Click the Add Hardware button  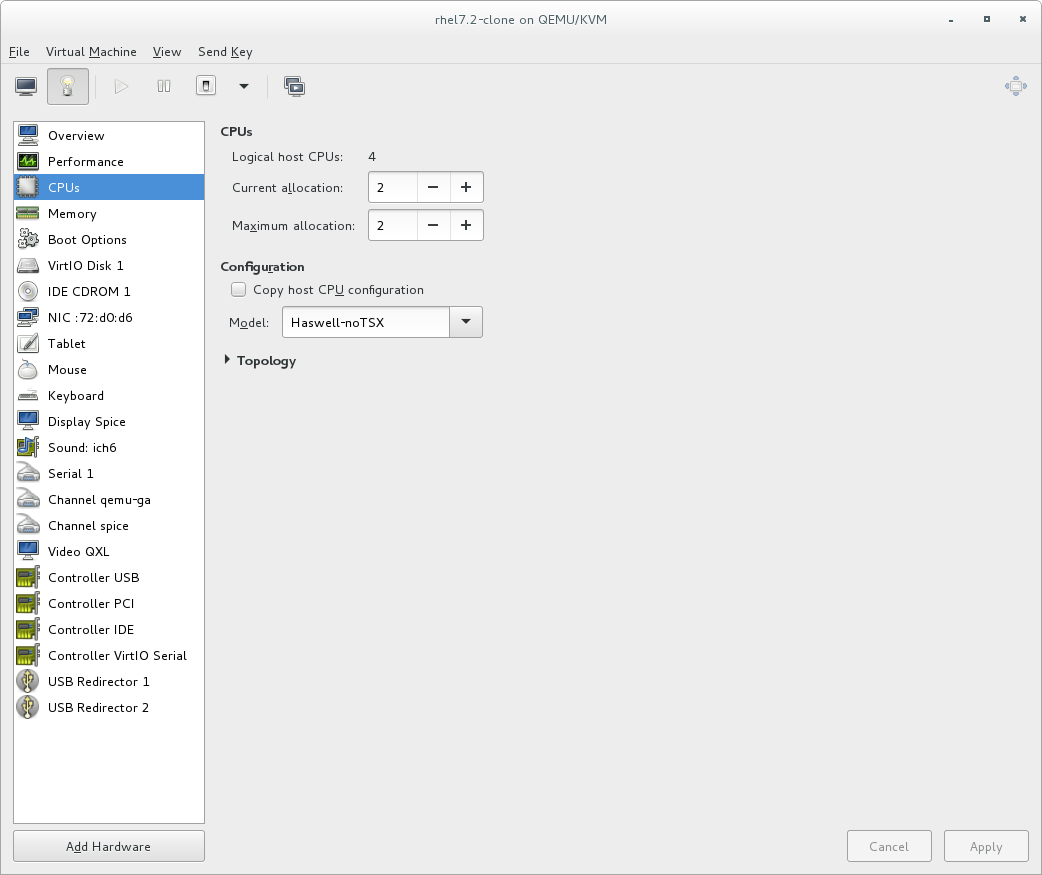click(108, 846)
